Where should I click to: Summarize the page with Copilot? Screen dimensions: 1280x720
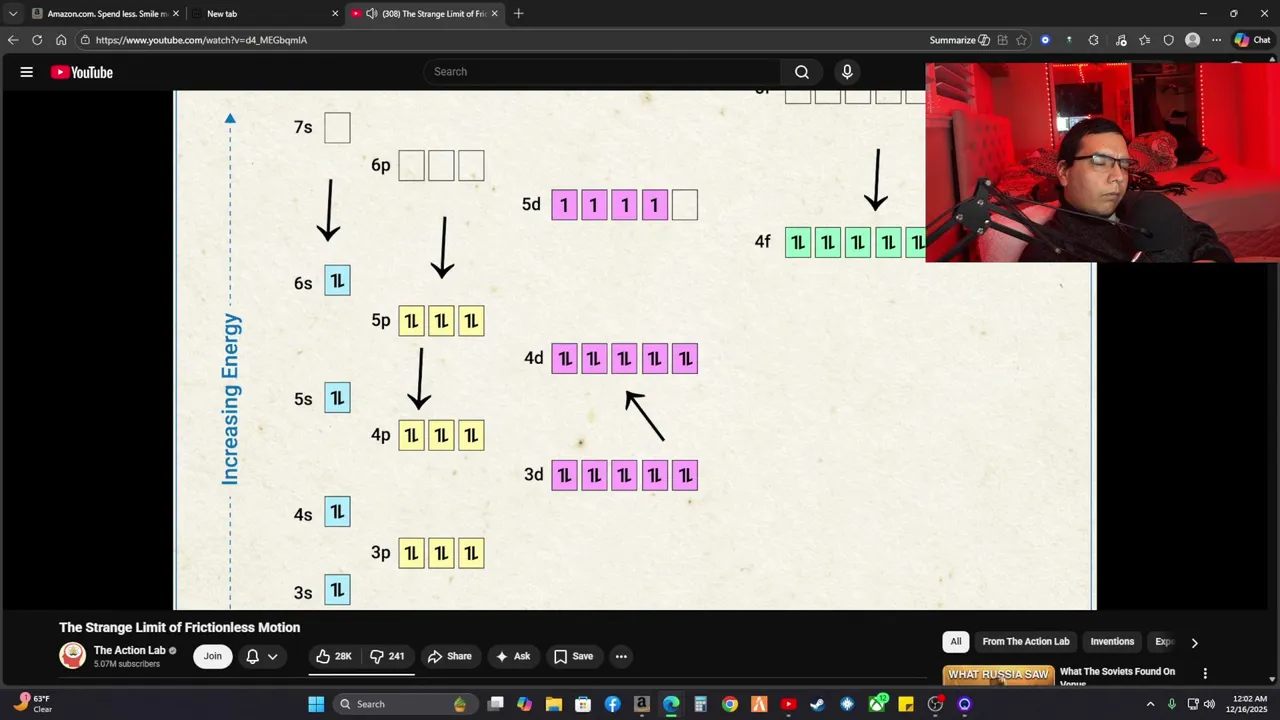(x=959, y=40)
